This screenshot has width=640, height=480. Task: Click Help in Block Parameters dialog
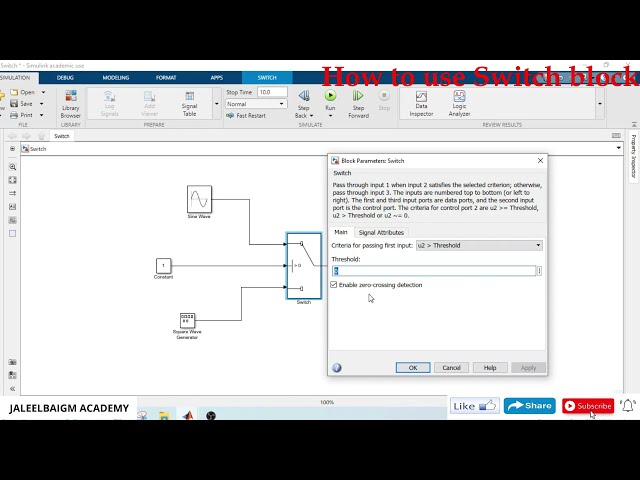pyautogui.click(x=490, y=367)
